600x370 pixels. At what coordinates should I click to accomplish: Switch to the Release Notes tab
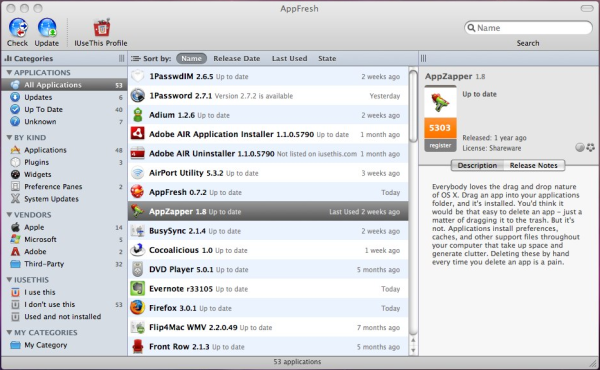533,165
